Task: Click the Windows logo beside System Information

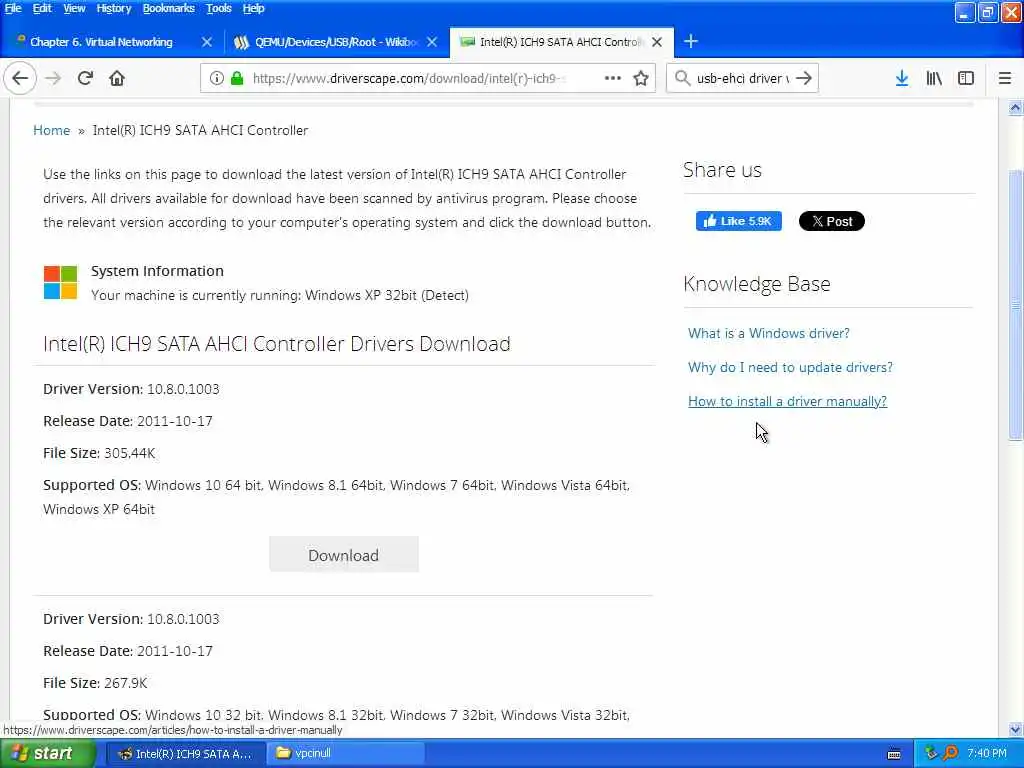Action: click(x=60, y=282)
